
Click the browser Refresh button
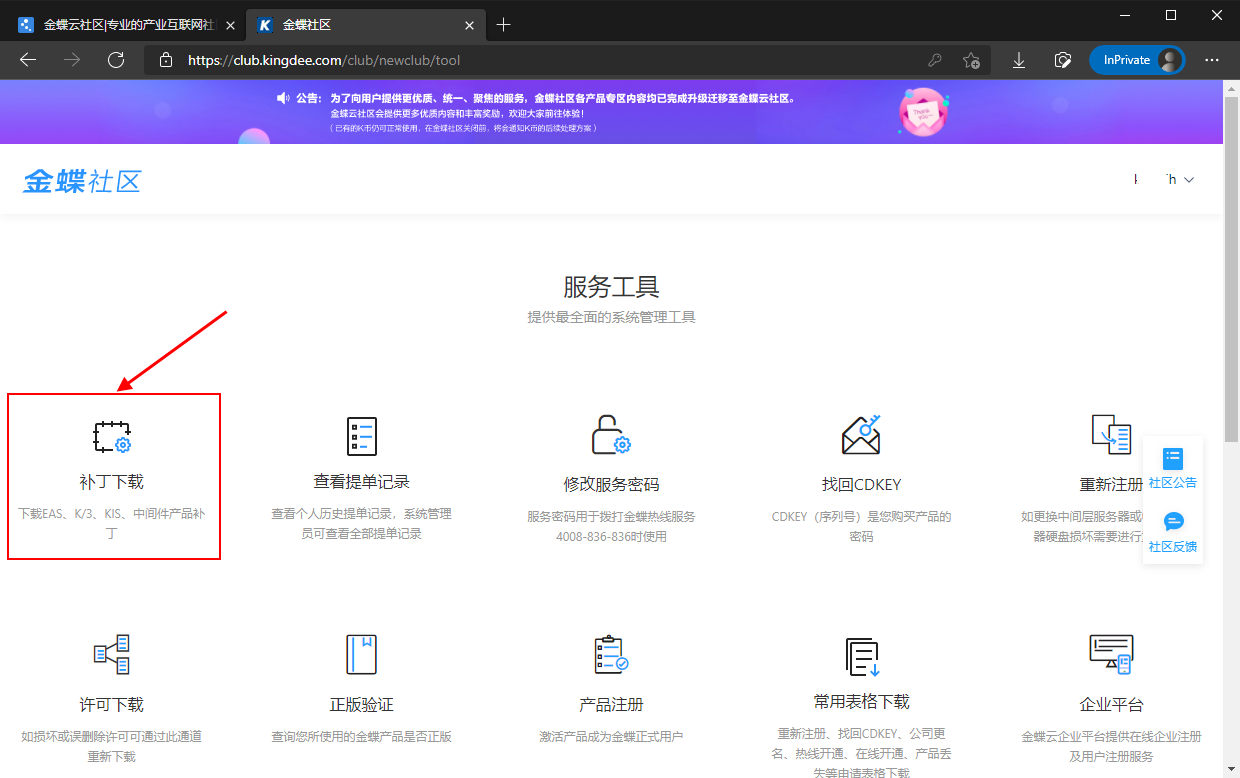point(116,60)
